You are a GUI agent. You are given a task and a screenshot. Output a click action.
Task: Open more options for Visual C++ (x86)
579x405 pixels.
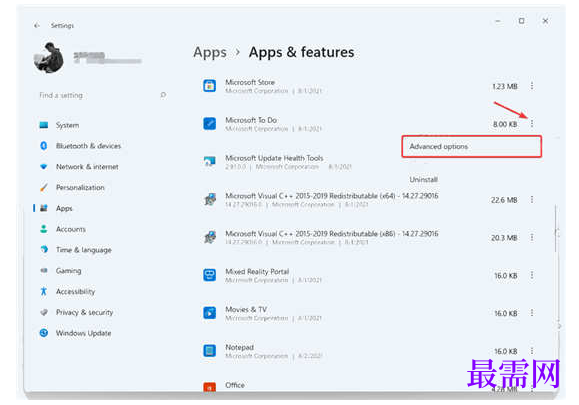point(532,237)
